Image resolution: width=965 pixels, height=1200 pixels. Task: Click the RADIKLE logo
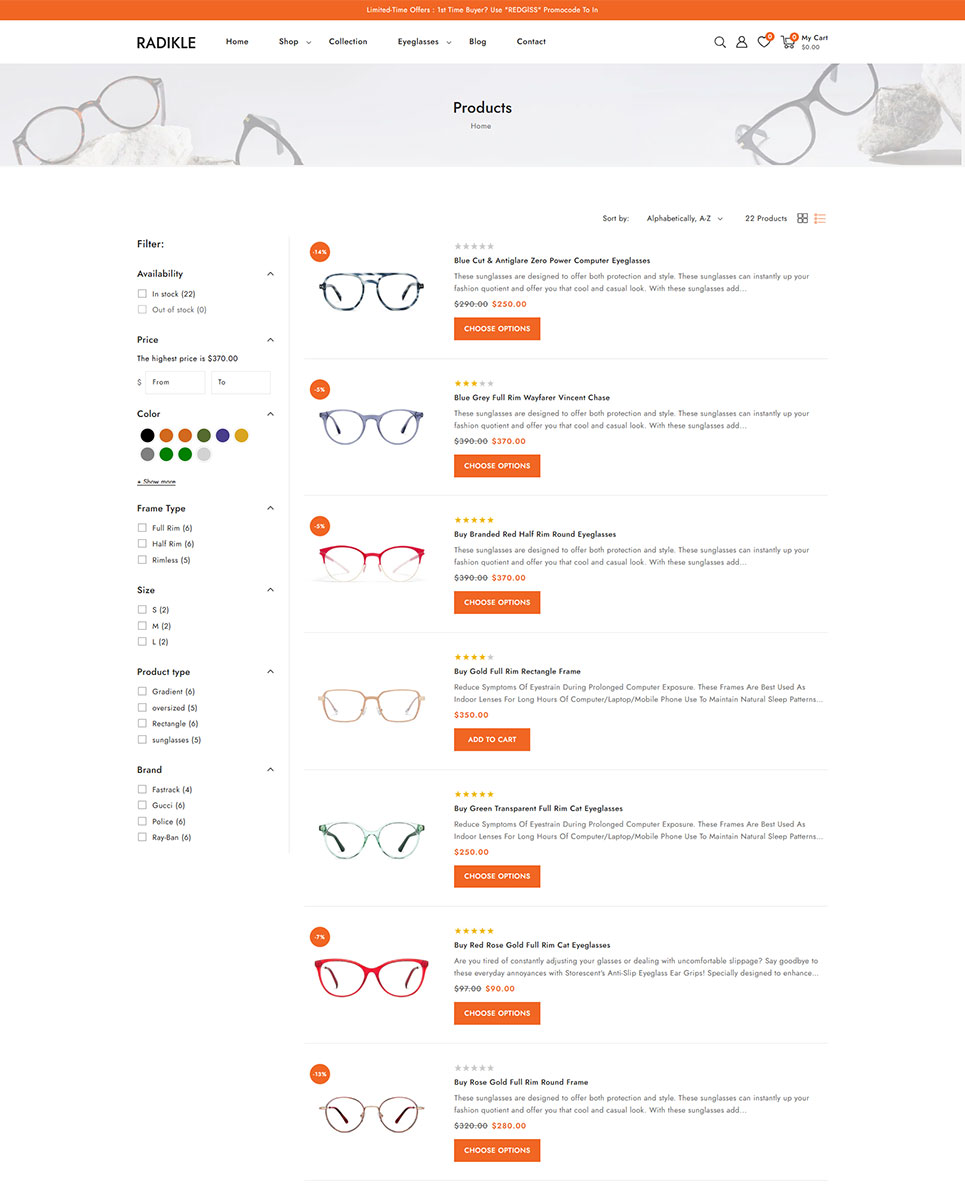click(166, 42)
